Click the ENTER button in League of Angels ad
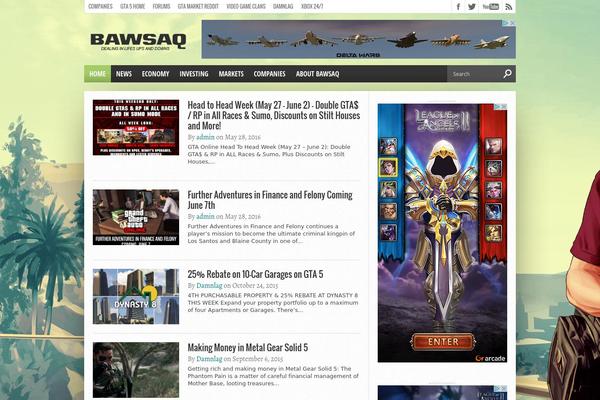600x400 pixels. pyautogui.click(x=443, y=341)
